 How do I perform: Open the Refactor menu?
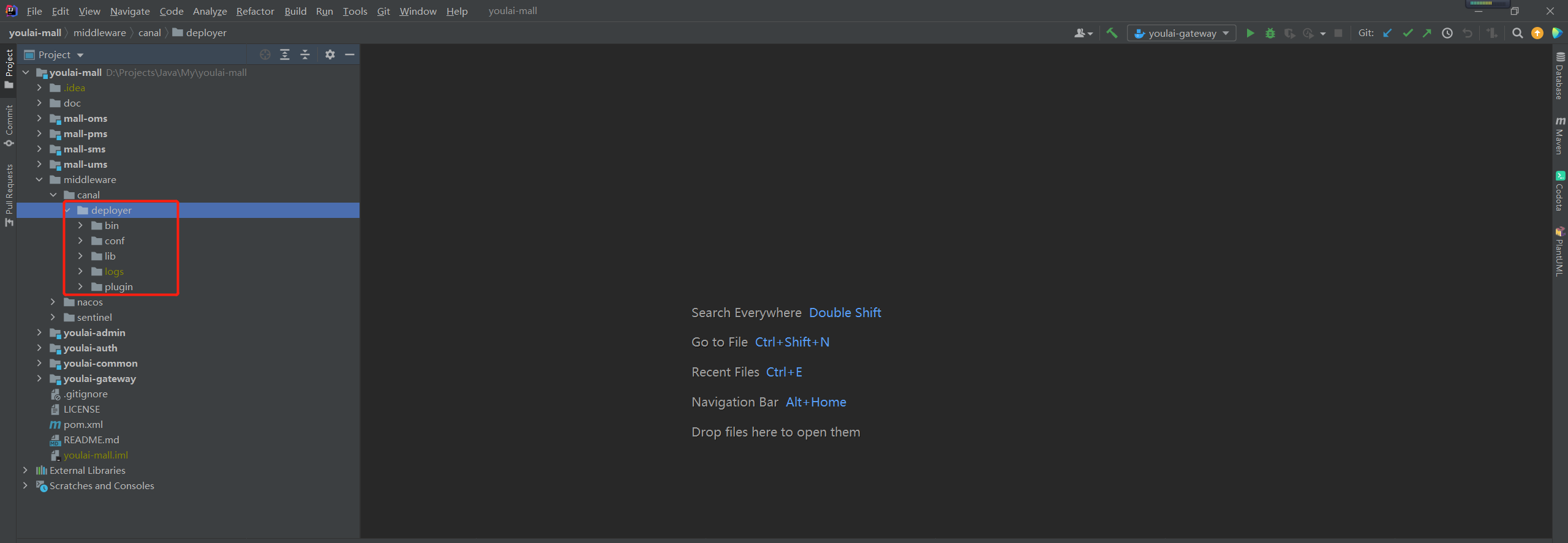tap(255, 11)
